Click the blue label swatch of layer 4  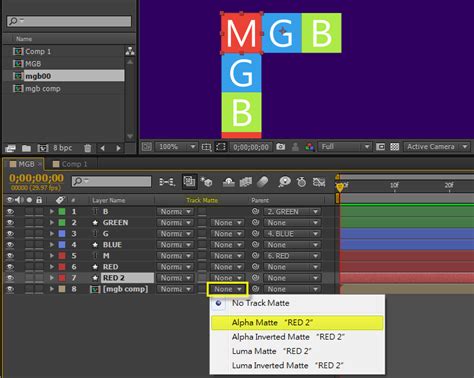tap(62, 245)
